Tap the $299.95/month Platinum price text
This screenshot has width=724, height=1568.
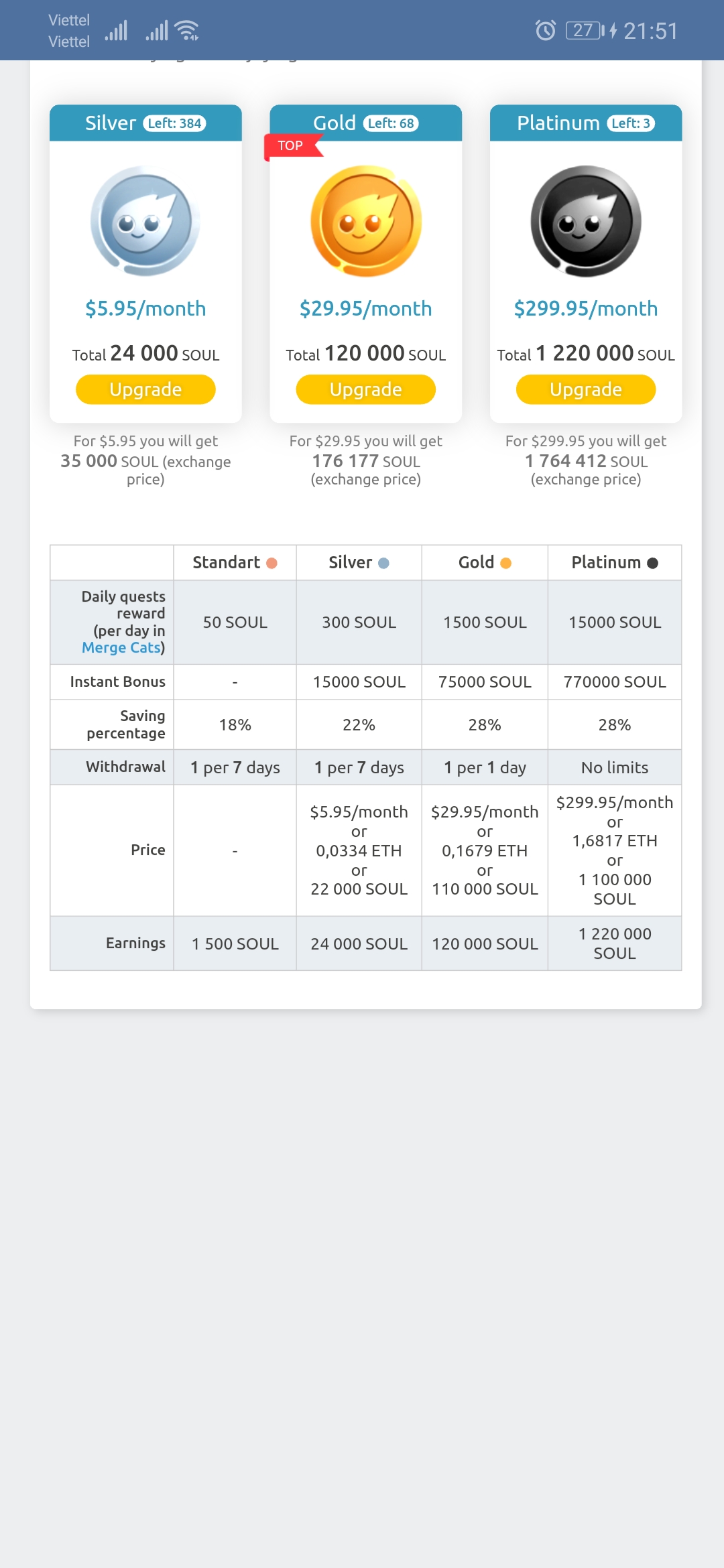(586, 309)
